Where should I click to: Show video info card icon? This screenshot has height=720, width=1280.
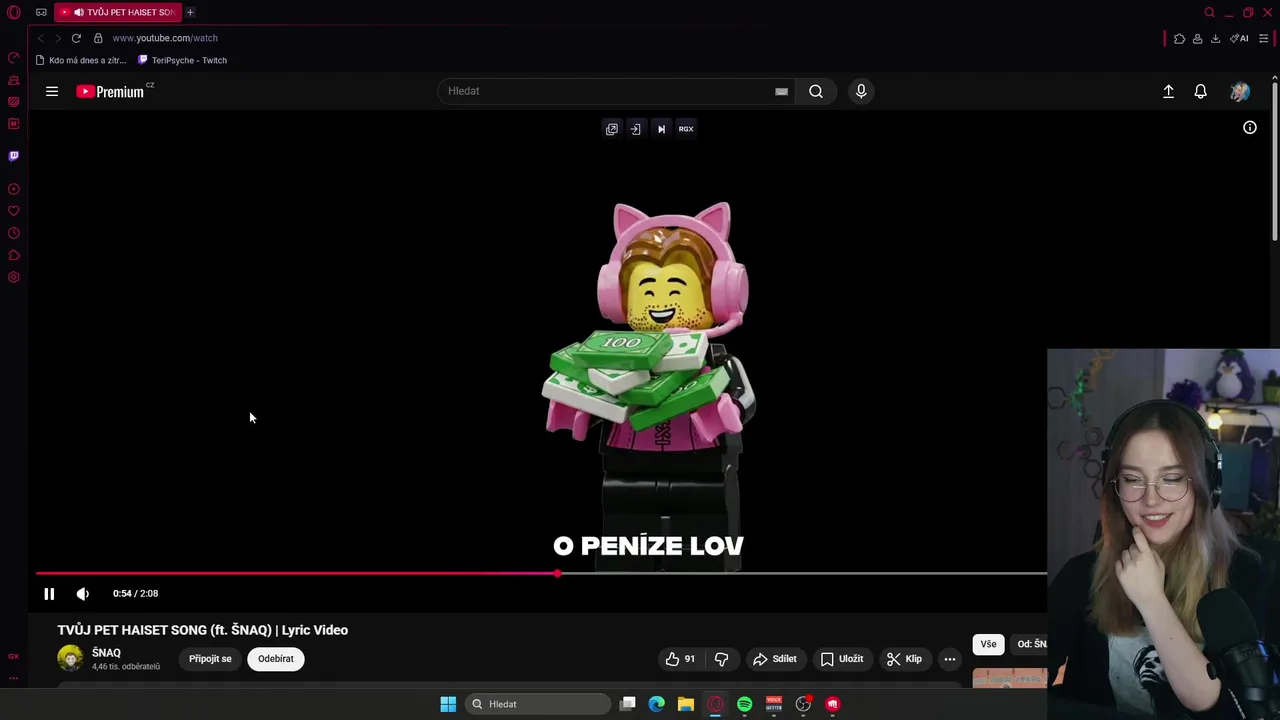pyautogui.click(x=1250, y=127)
